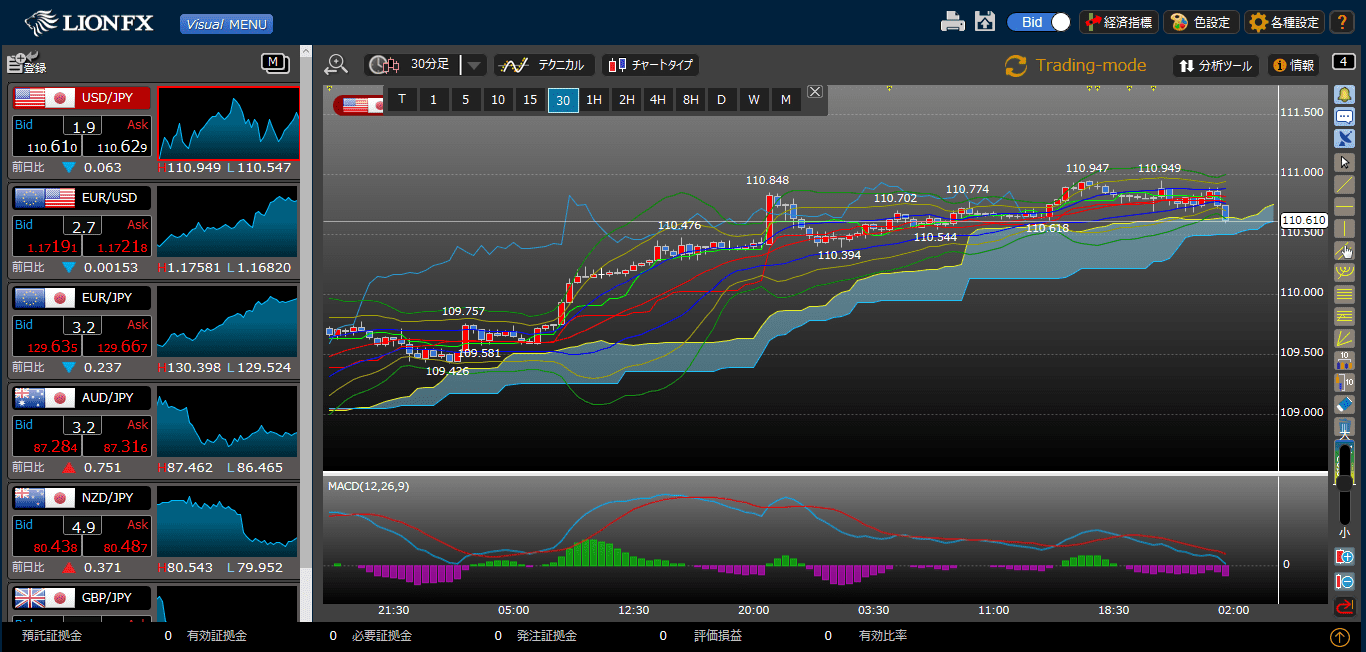
Task: Select the Fibonacci fan tool
Action: pyautogui.click(x=1344, y=338)
